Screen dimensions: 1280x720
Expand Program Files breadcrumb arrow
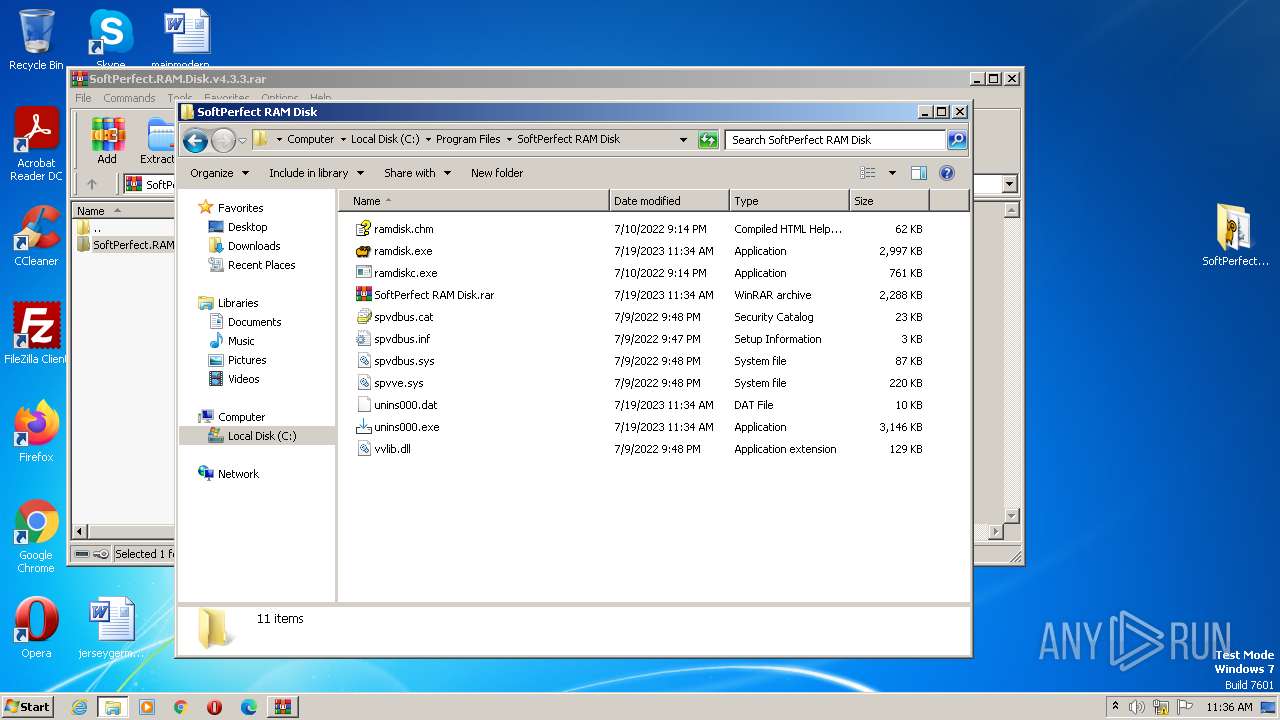point(509,140)
